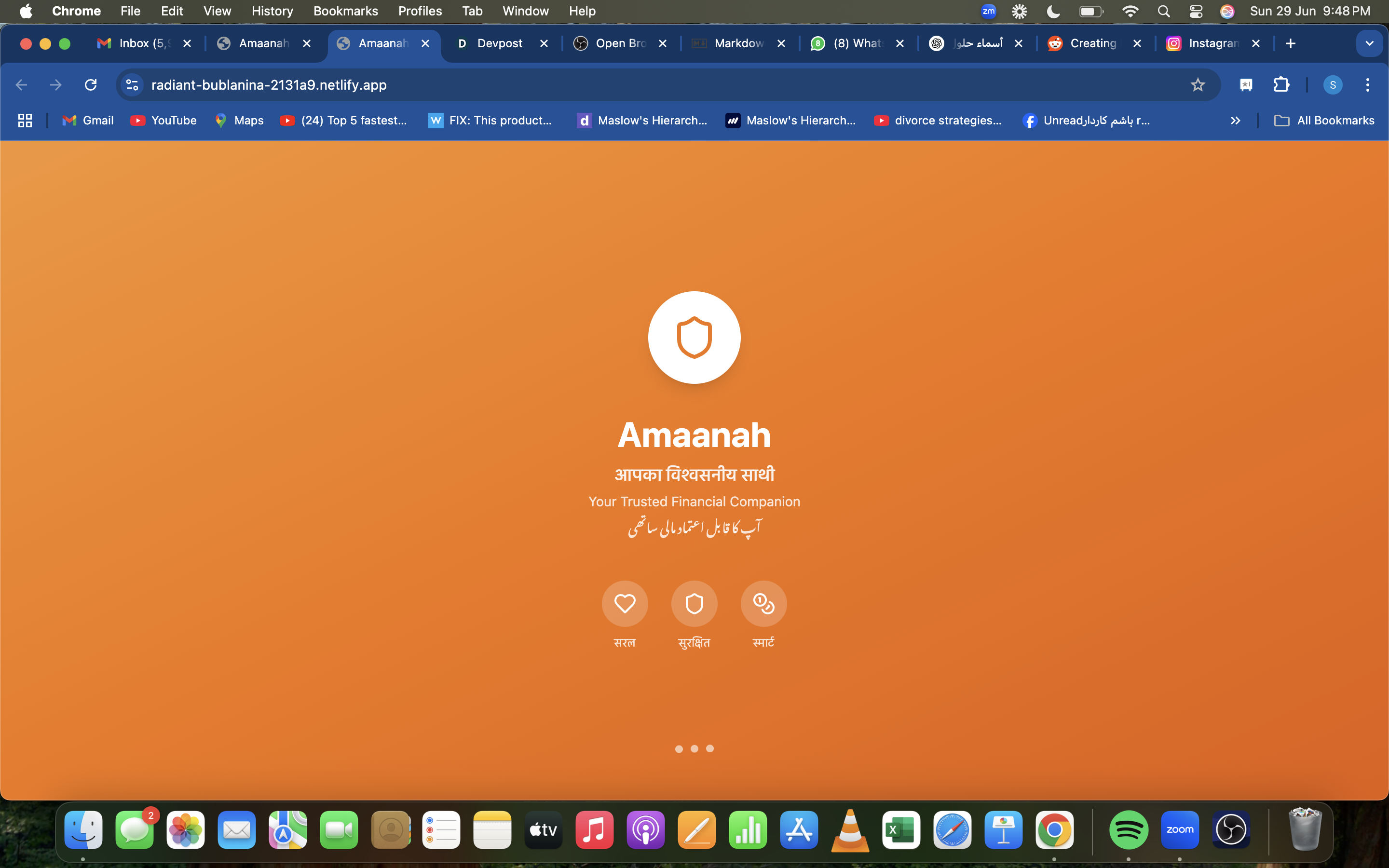The image size is (1389, 868).
Task: Reload the page with the refresh icon
Action: pos(91,85)
